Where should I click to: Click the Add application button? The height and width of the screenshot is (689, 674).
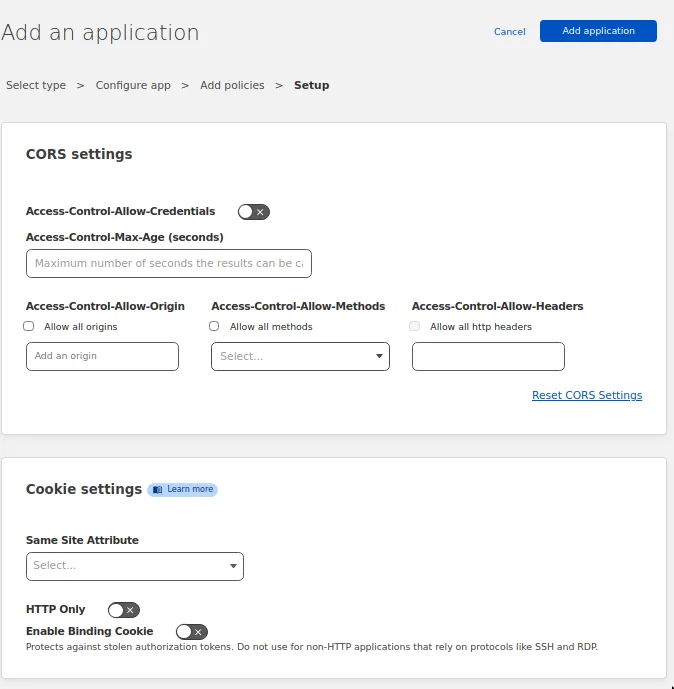tap(598, 31)
